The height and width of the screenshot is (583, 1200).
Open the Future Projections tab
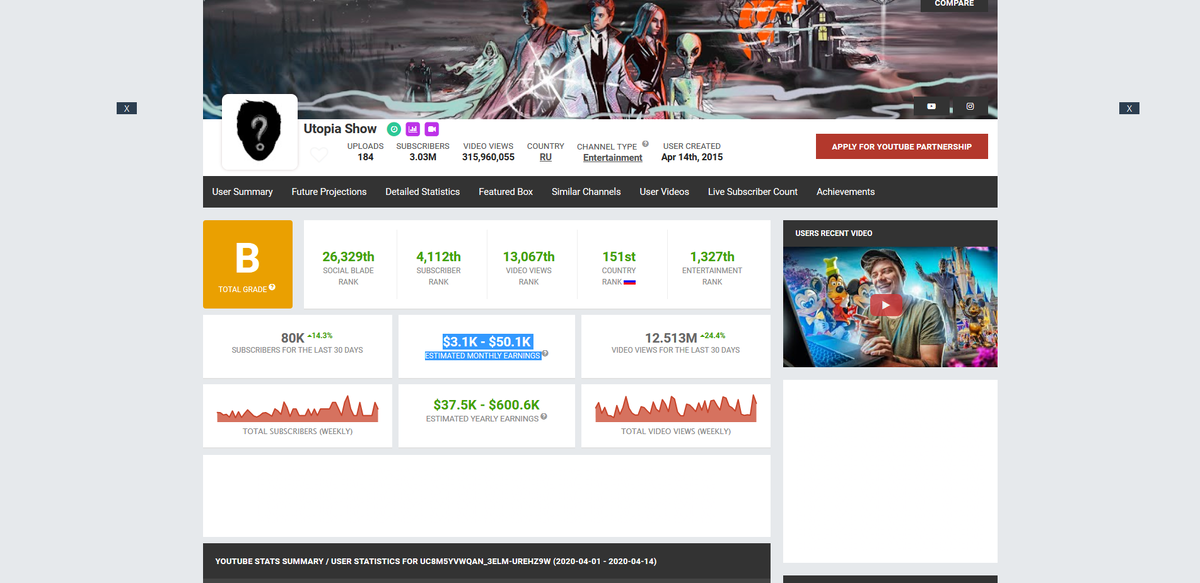tap(329, 192)
